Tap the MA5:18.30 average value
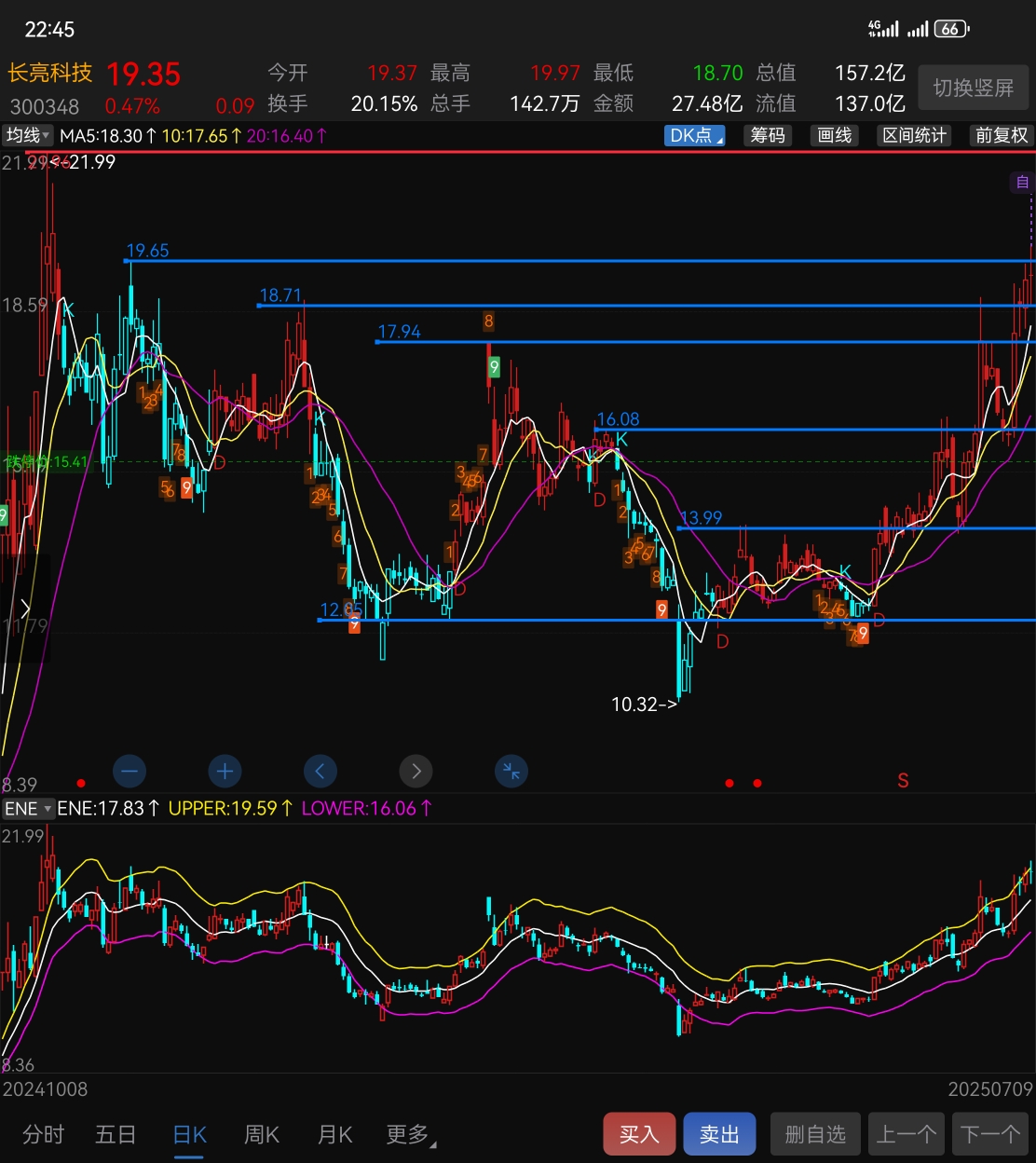Image resolution: width=1036 pixels, height=1163 pixels. [x=107, y=136]
